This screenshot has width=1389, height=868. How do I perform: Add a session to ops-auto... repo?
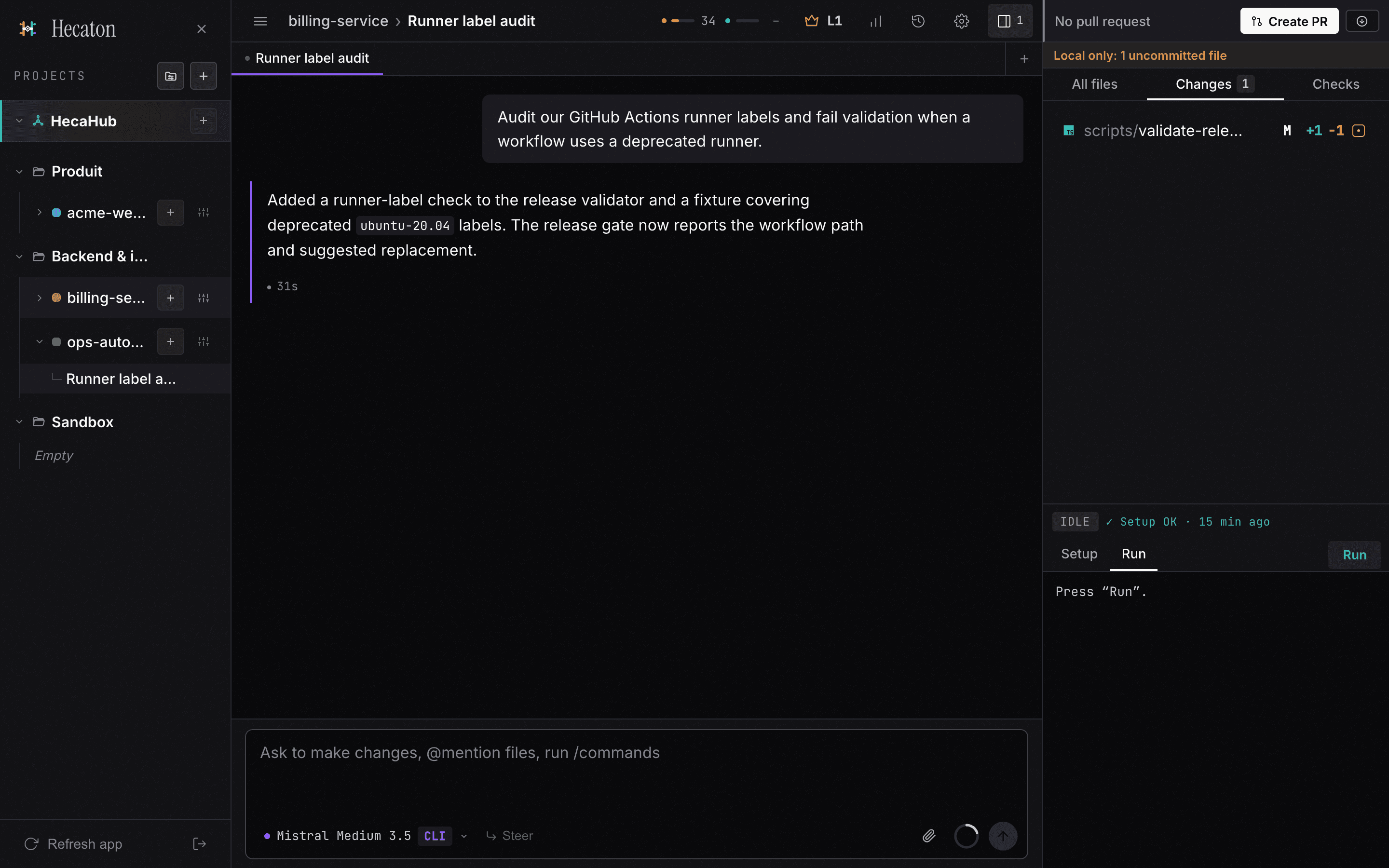170,341
